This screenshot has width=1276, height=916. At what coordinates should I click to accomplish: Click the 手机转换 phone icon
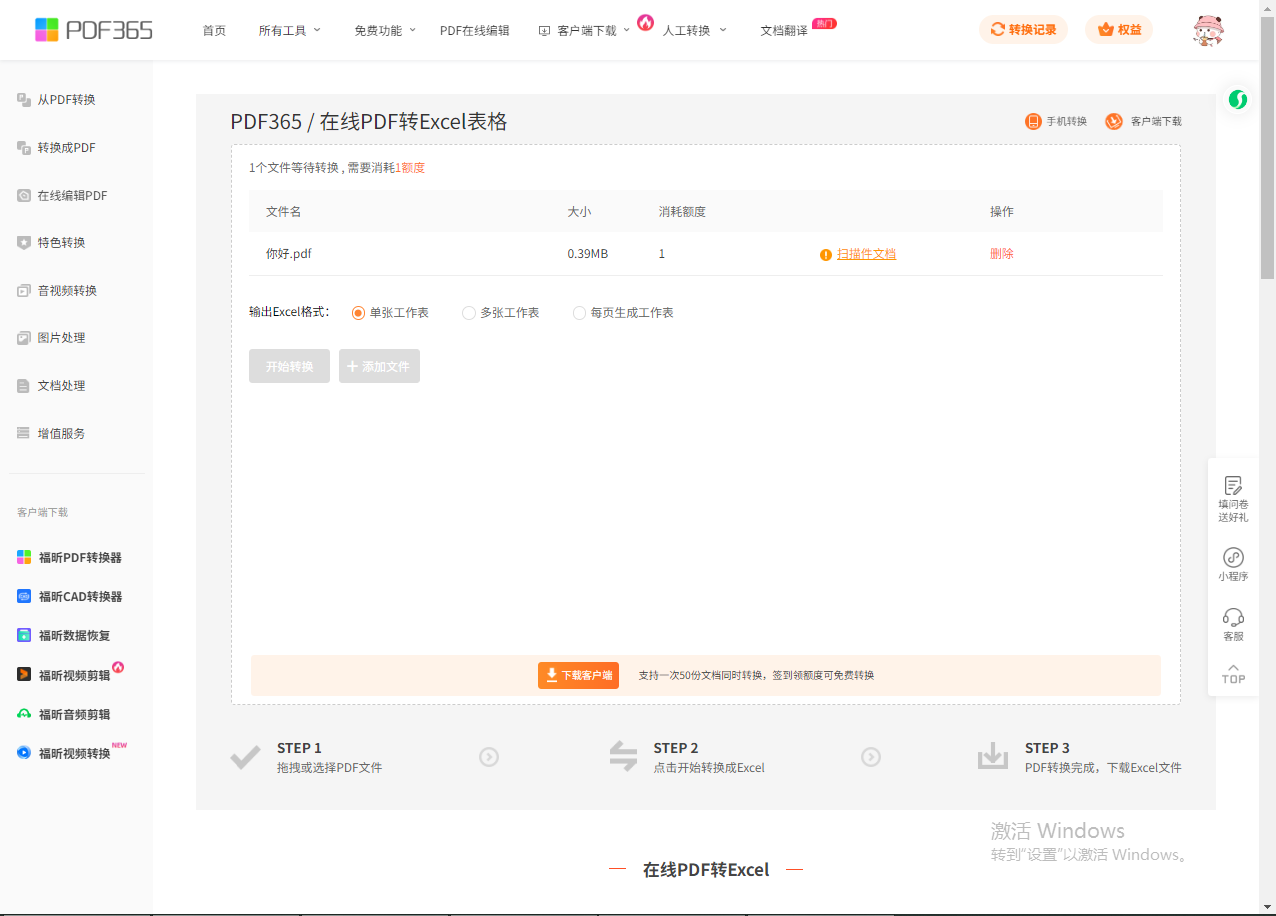tap(1033, 121)
